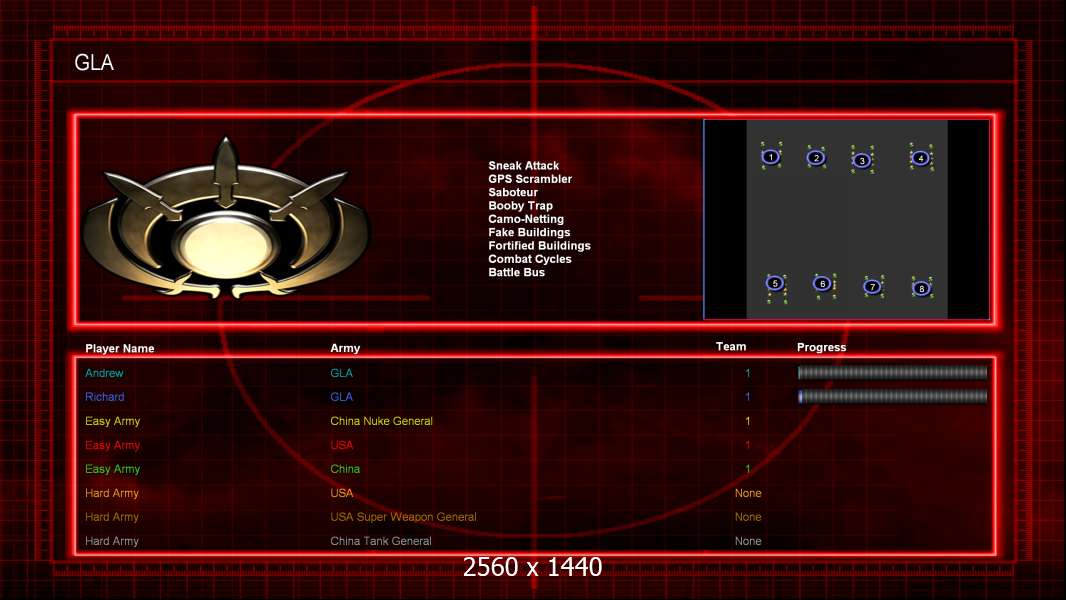Image resolution: width=1066 pixels, height=600 pixels.
Task: Click Richard's loading progress bar
Action: tap(892, 396)
